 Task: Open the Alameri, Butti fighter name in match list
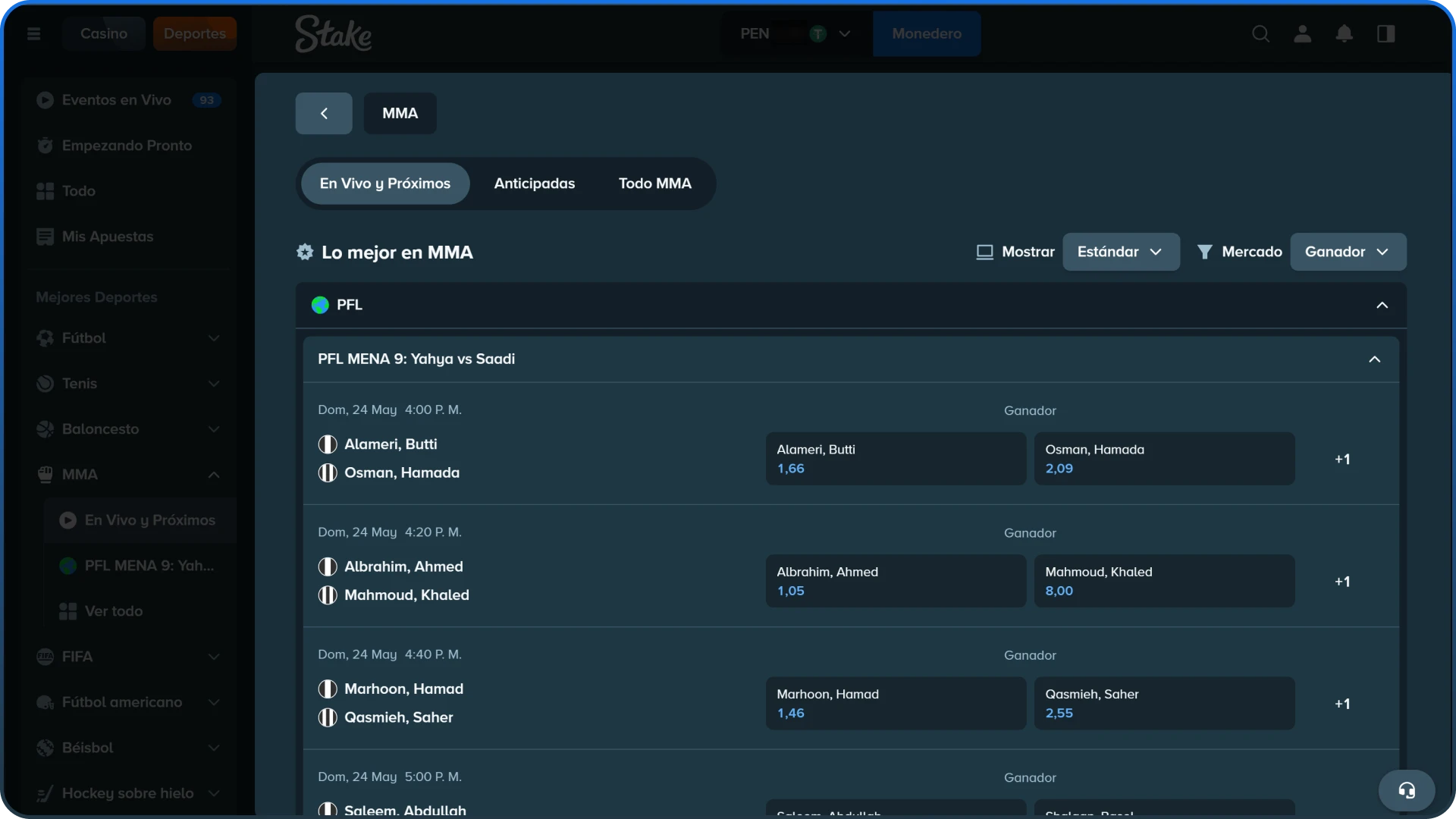391,444
